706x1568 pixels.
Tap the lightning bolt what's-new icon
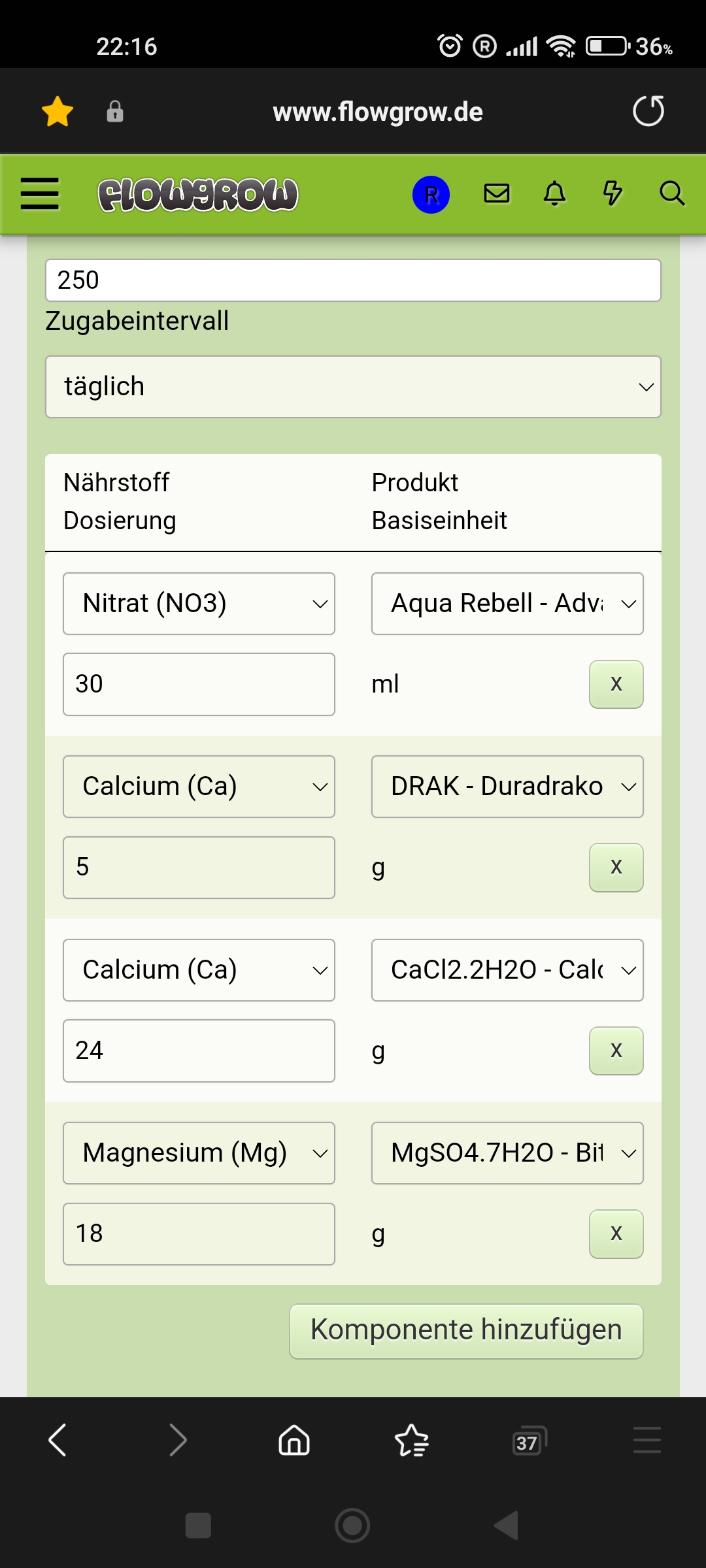pos(612,193)
